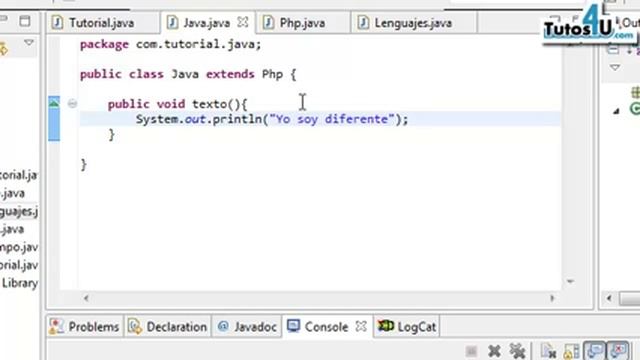Select Lenguajes.java in Package Explorer
This screenshot has height=360, width=640.
19,211
